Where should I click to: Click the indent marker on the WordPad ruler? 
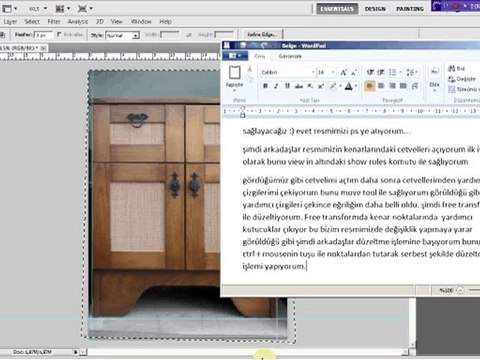243,112
